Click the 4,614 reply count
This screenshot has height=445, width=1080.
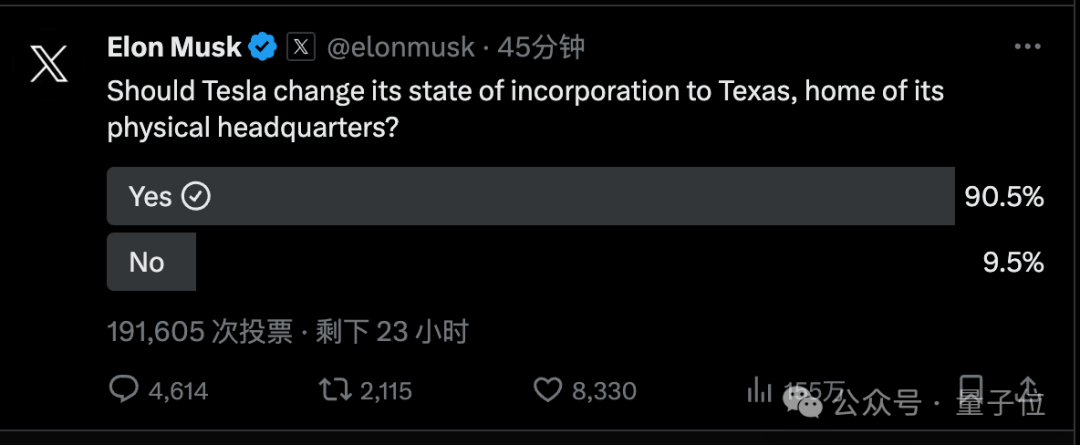tap(178, 390)
